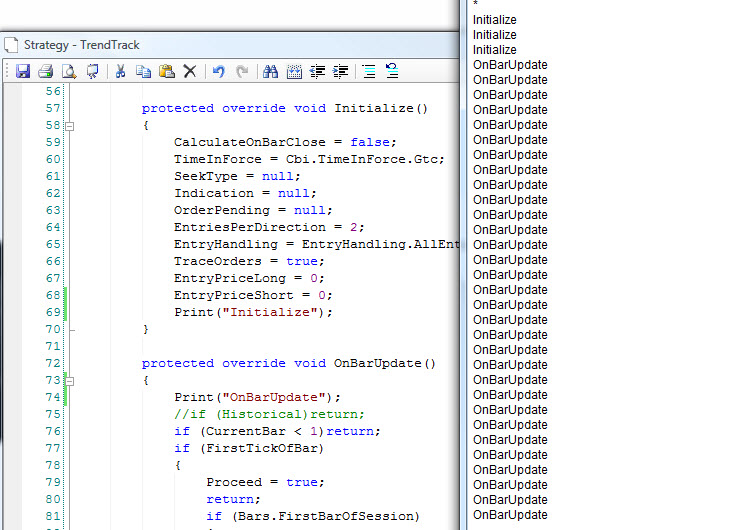Click the Print("OnBarUpdate") statement
750x530 pixels.
tap(257, 397)
